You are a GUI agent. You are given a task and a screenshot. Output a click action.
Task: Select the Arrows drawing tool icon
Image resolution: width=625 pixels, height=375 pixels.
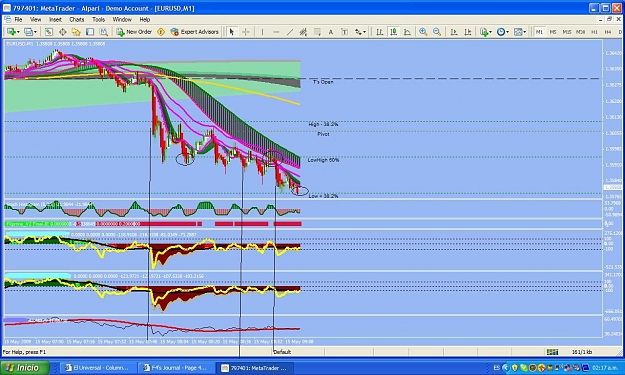pos(358,32)
